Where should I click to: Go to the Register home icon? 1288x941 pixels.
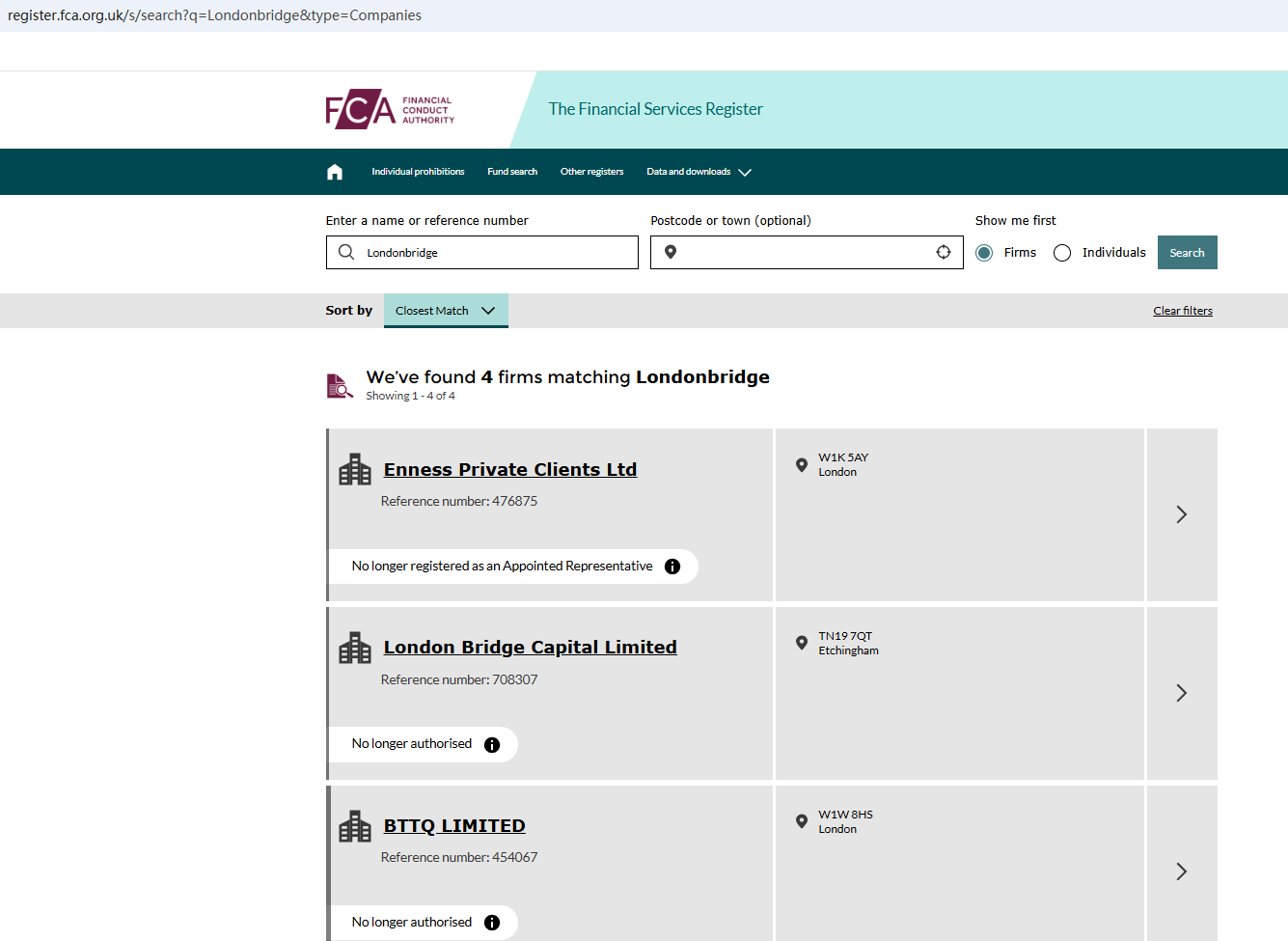[335, 172]
